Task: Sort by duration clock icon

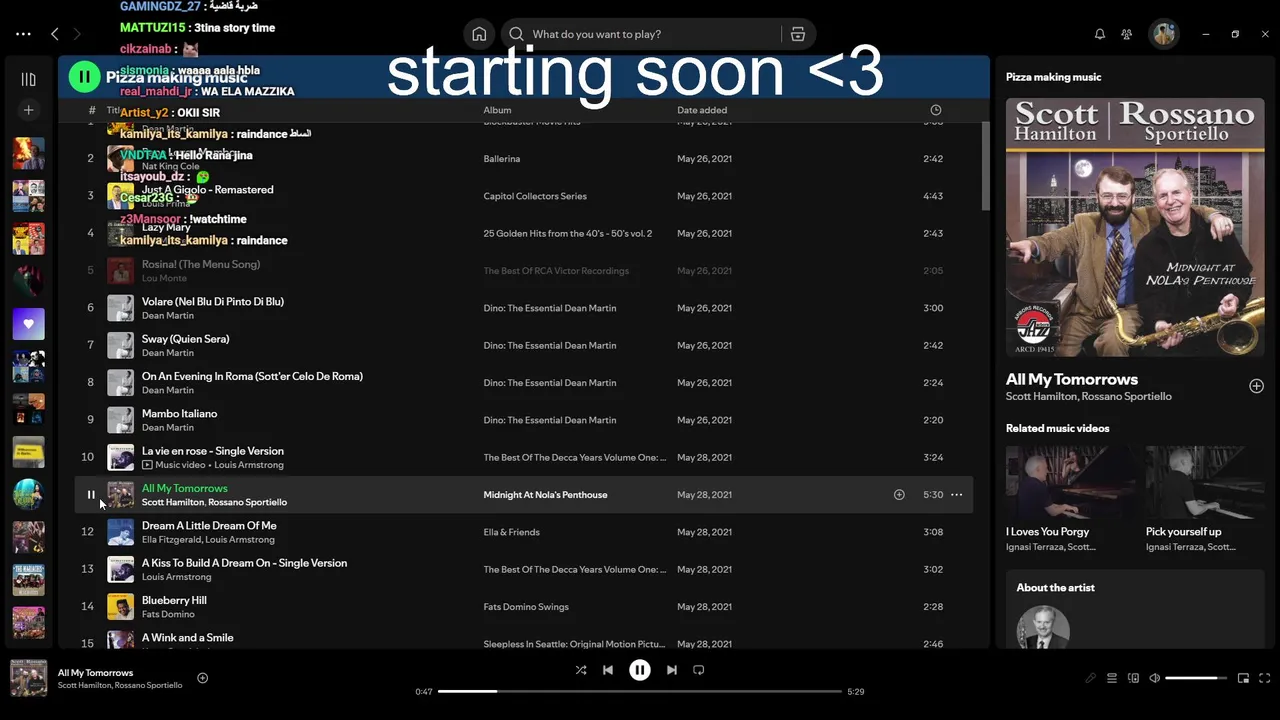Action: [935, 110]
